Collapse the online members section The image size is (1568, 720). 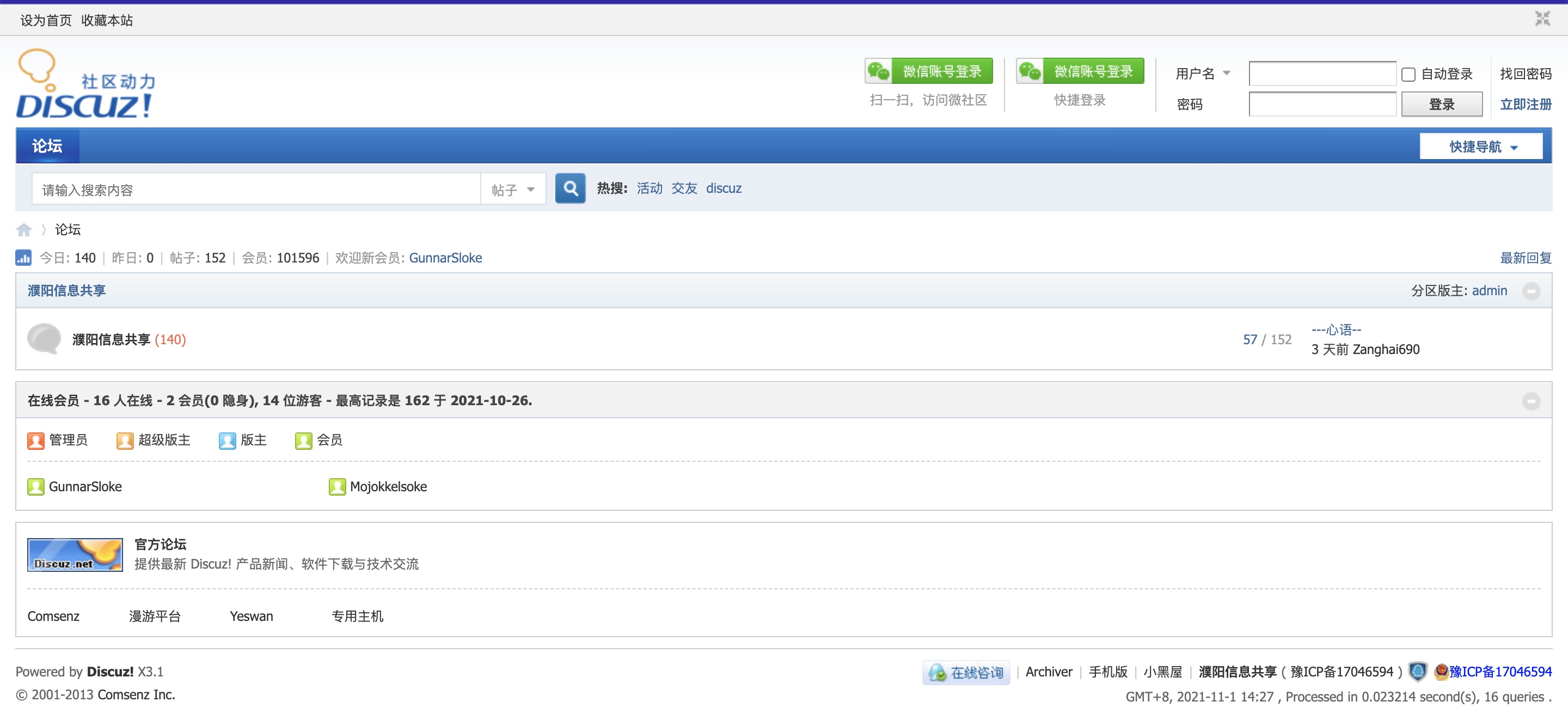[x=1530, y=401]
